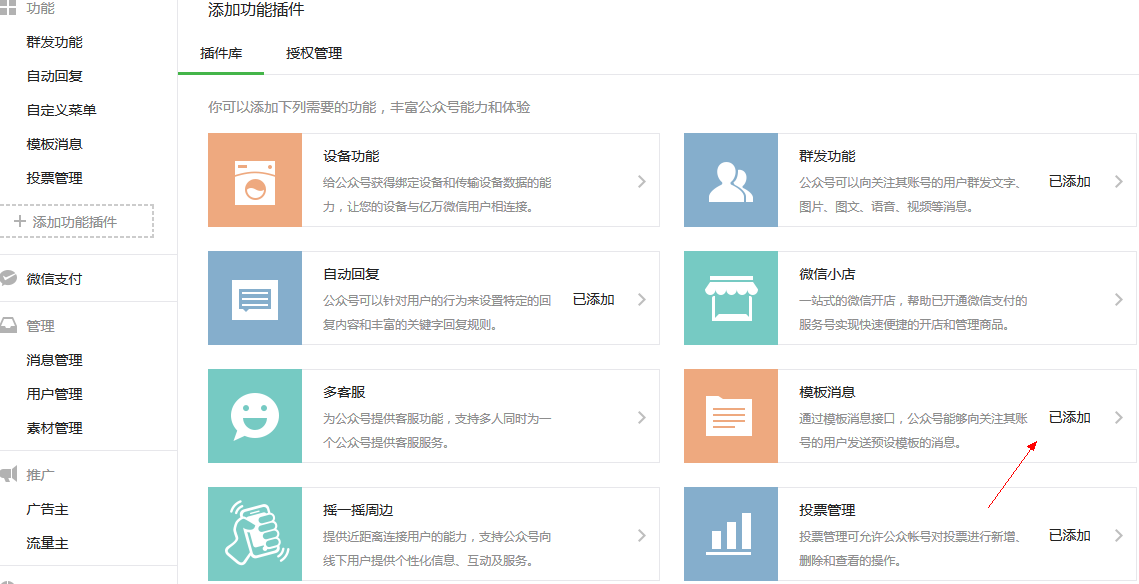Open 群发功能 card via its right chevron
1139x584 pixels.
1119,182
